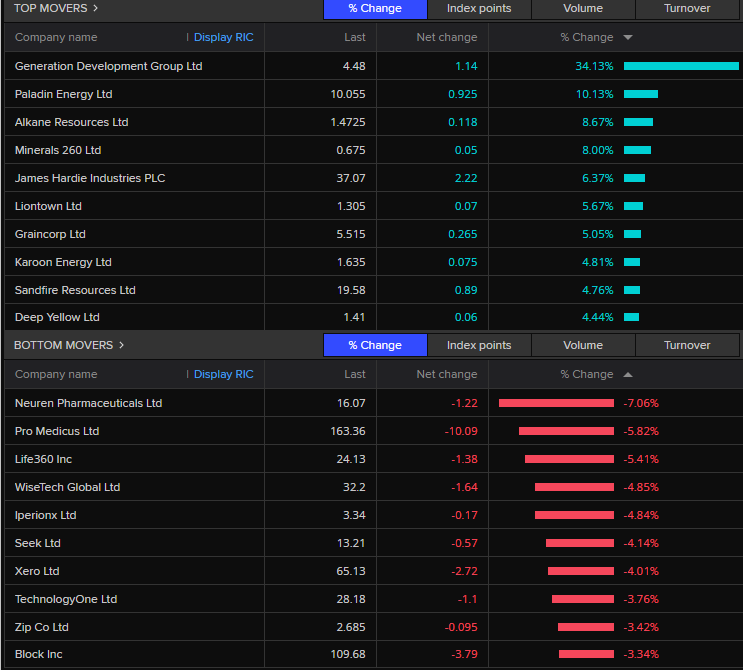Select Sandfire Resources Ltd company name

[75, 290]
